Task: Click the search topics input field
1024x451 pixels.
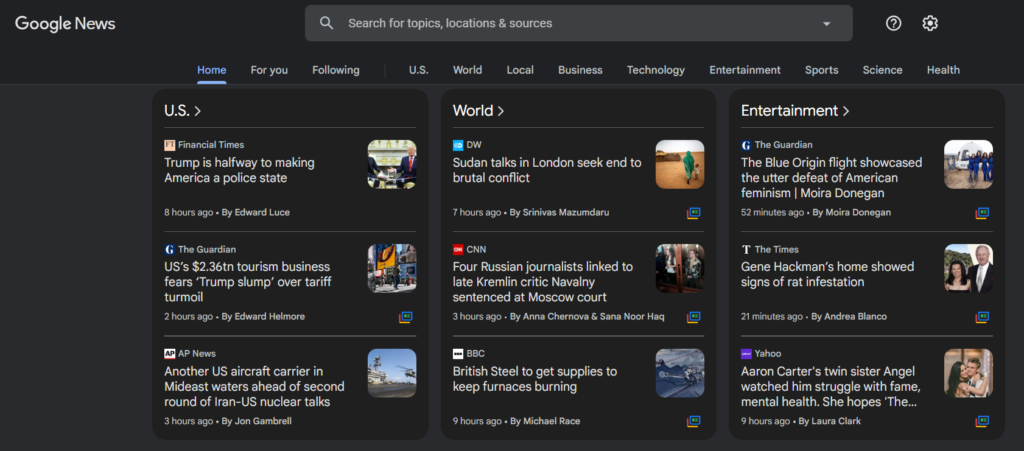Action: pyautogui.click(x=579, y=23)
